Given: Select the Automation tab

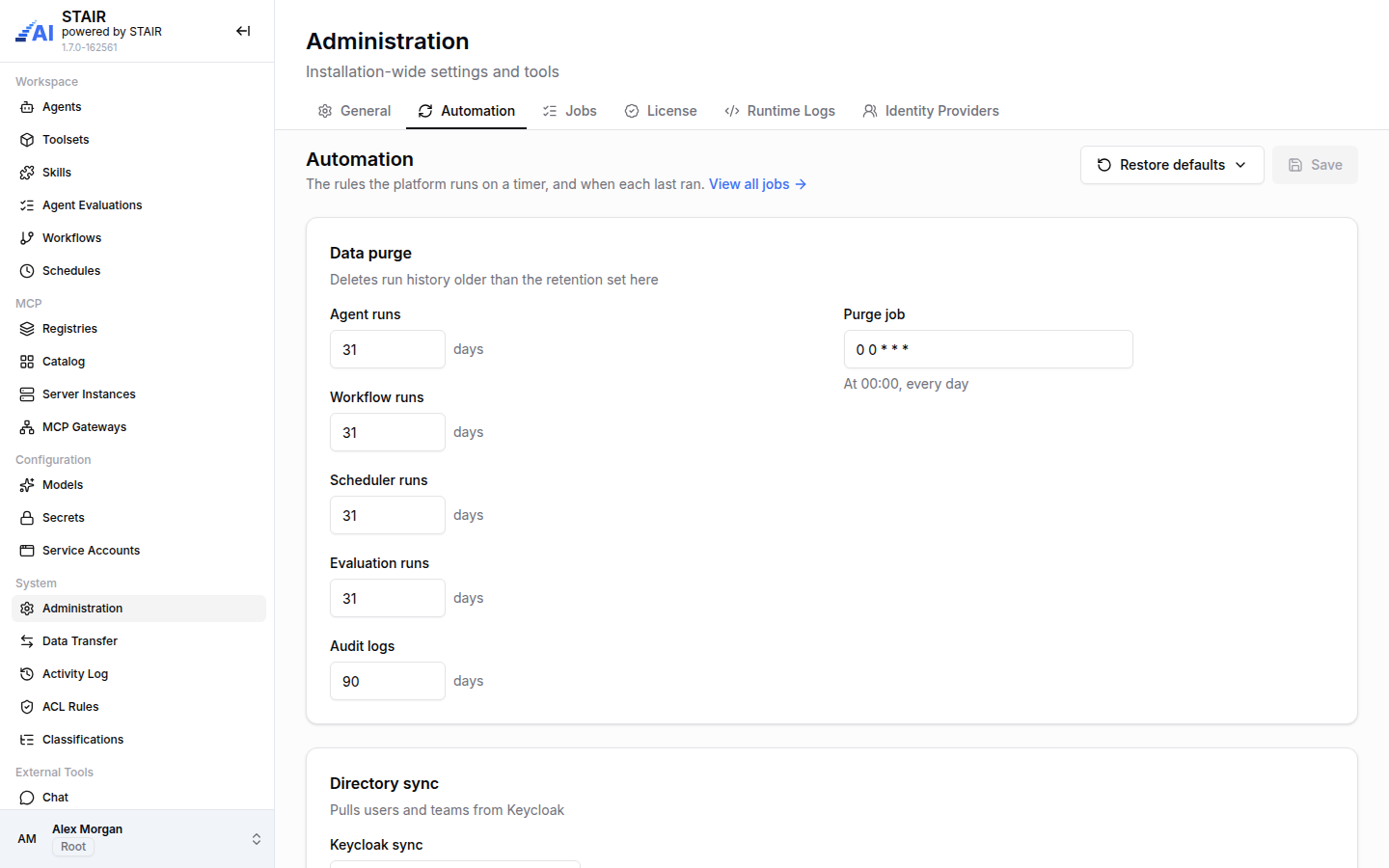Looking at the screenshot, I should click(467, 111).
